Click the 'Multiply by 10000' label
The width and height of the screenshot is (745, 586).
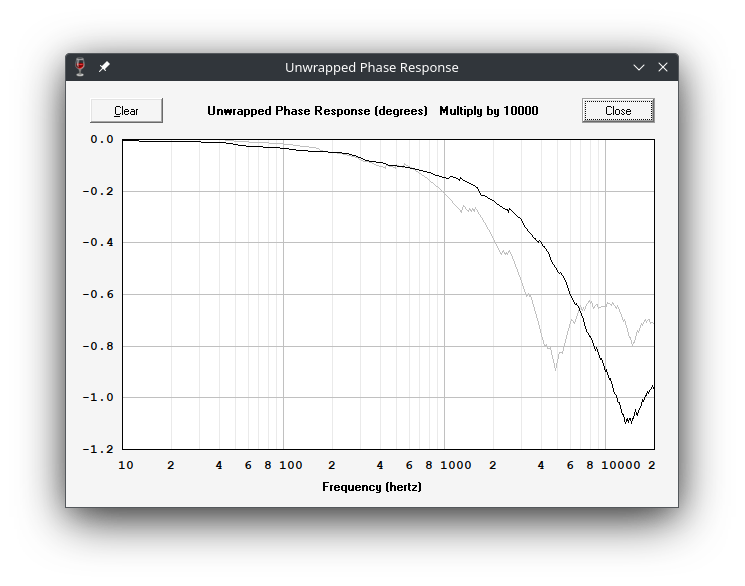click(489, 111)
